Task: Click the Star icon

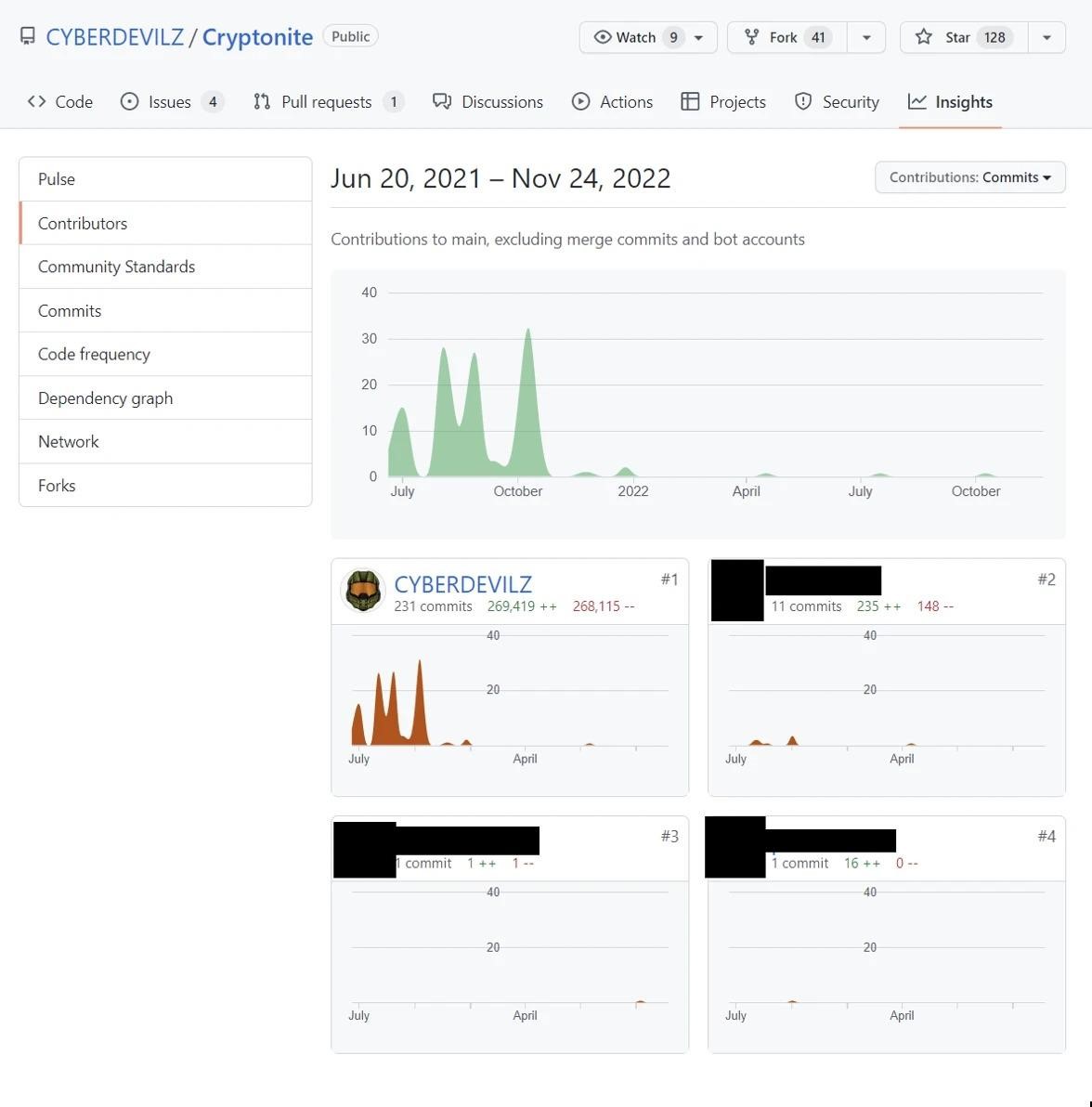Action: point(923,37)
